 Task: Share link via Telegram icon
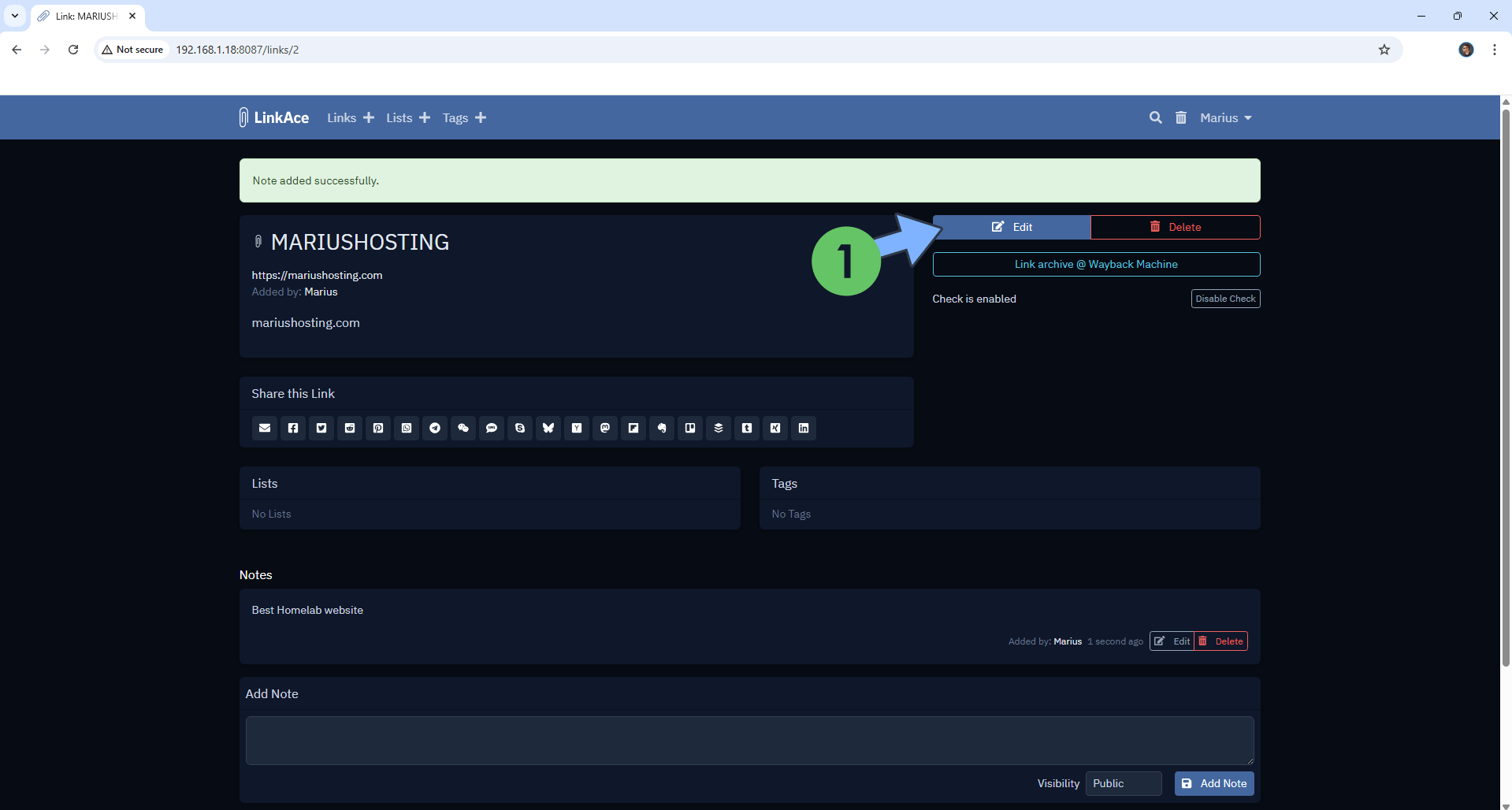pyautogui.click(x=435, y=428)
